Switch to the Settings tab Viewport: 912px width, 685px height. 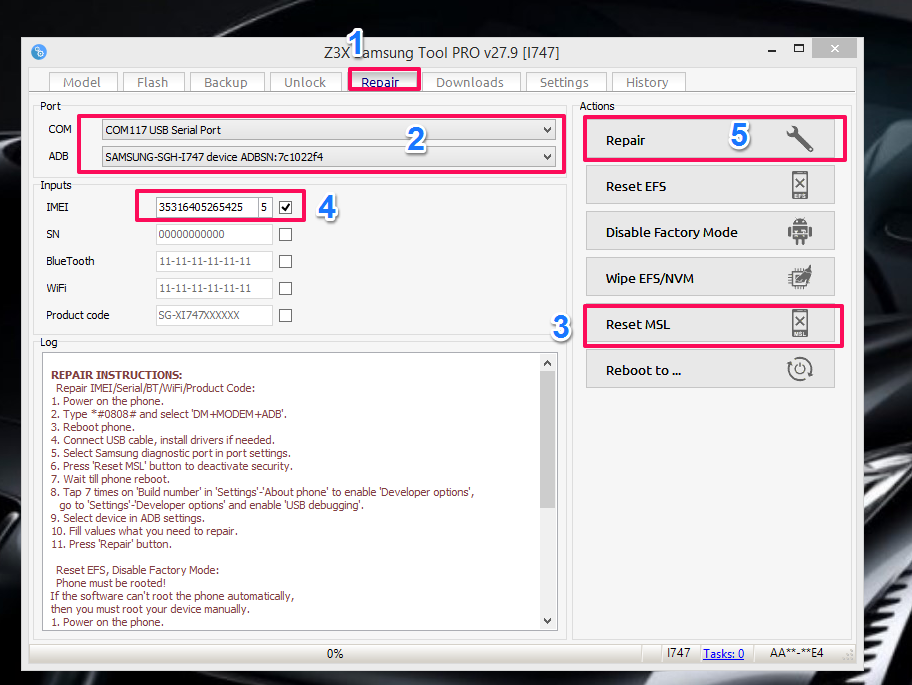click(x=564, y=83)
